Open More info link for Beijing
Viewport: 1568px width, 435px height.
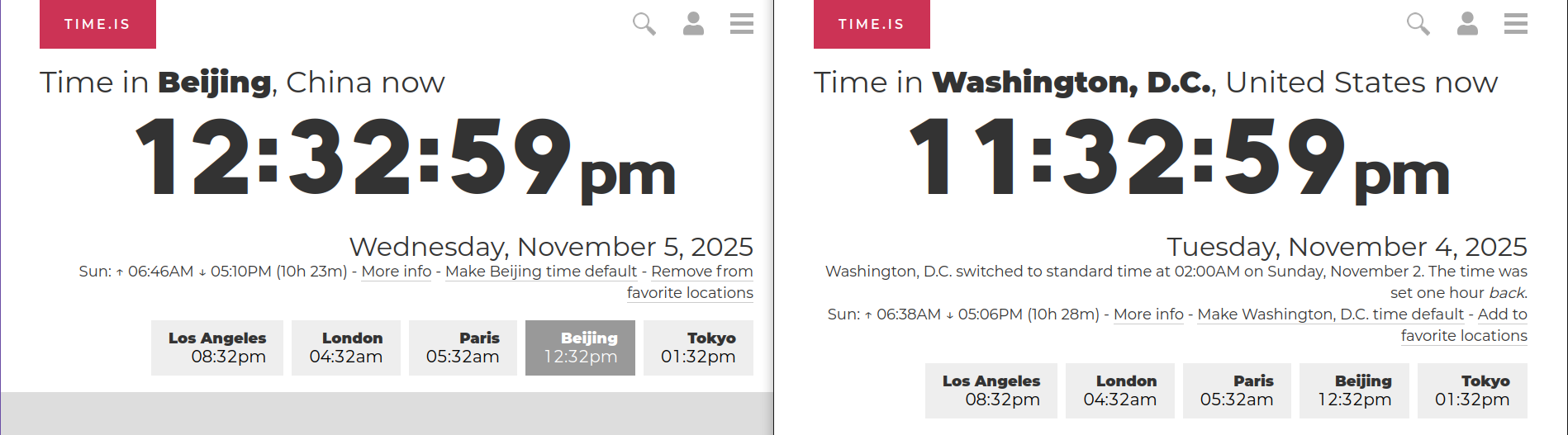[397, 272]
